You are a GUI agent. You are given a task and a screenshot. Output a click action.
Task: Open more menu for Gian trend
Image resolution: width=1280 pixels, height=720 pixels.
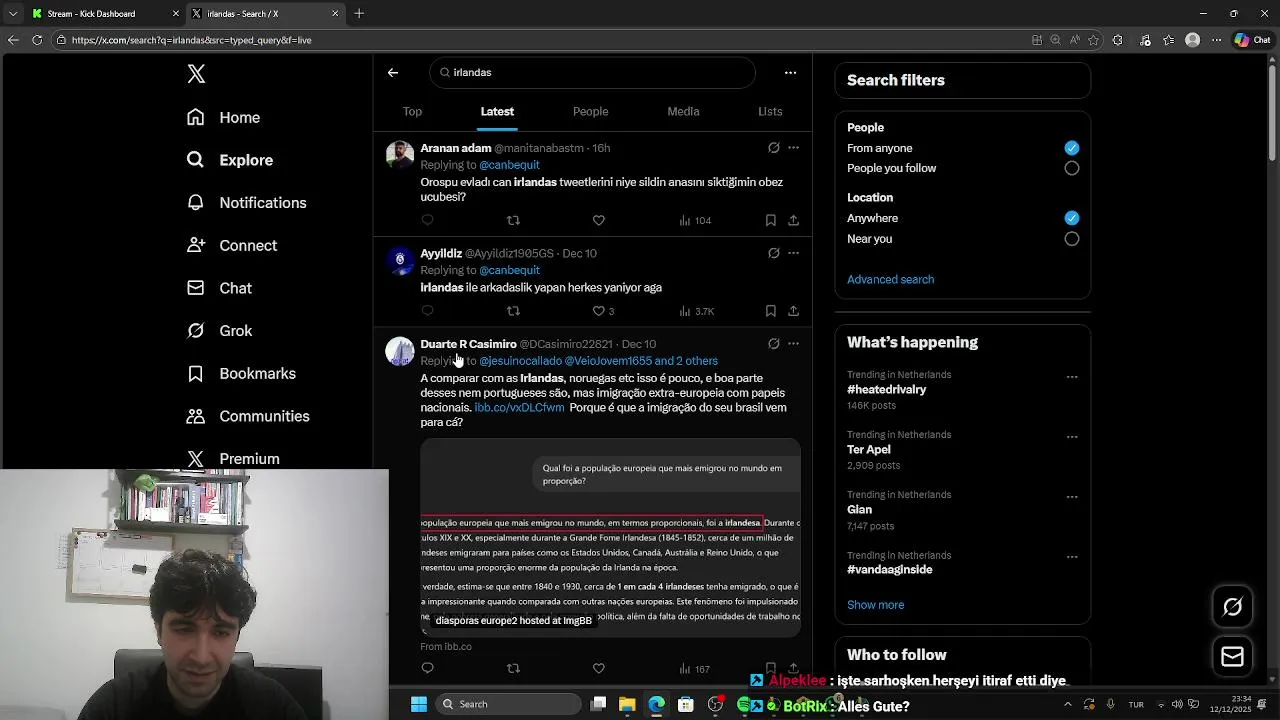1072,497
